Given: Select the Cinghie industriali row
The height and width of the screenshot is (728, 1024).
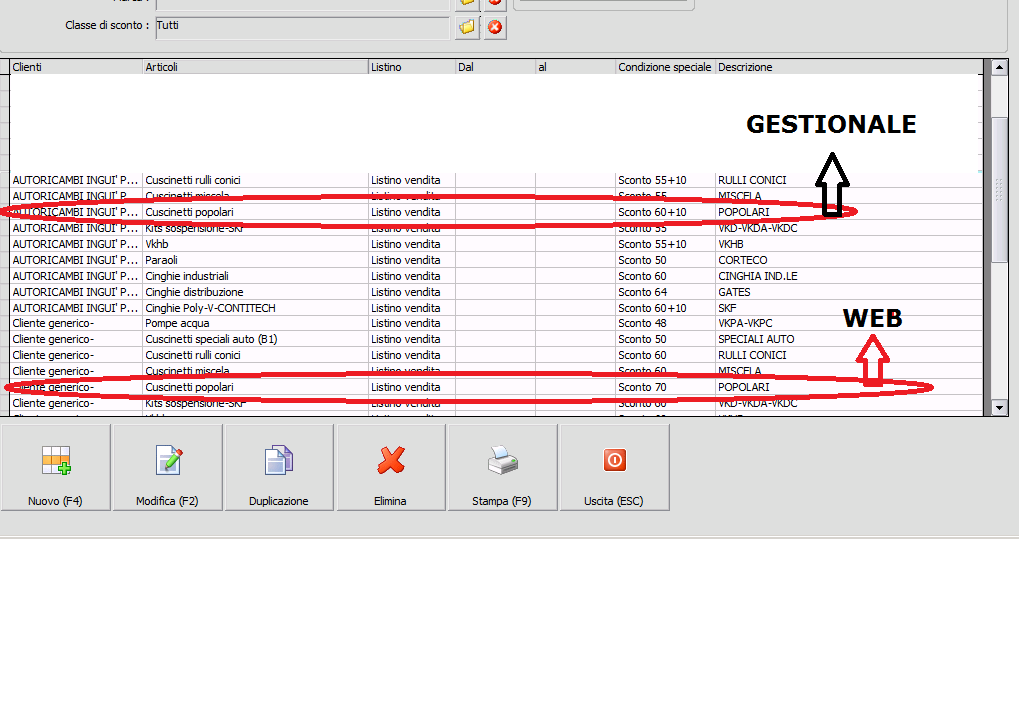Looking at the screenshot, I should pyautogui.click(x=496, y=276).
